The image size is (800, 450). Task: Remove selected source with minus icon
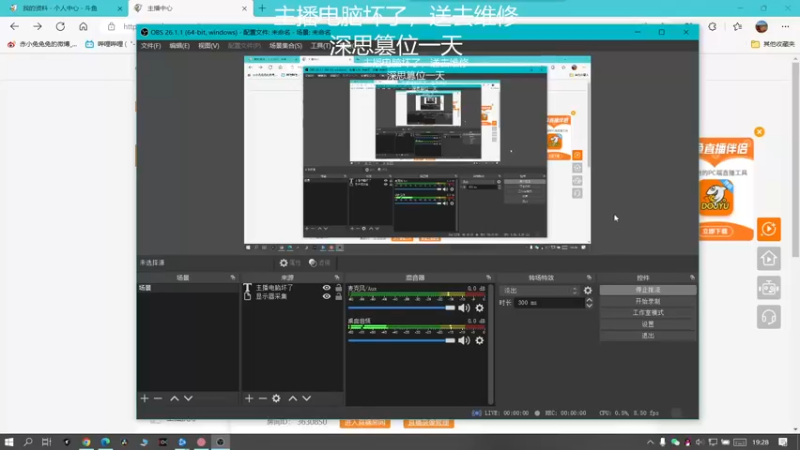coord(263,398)
